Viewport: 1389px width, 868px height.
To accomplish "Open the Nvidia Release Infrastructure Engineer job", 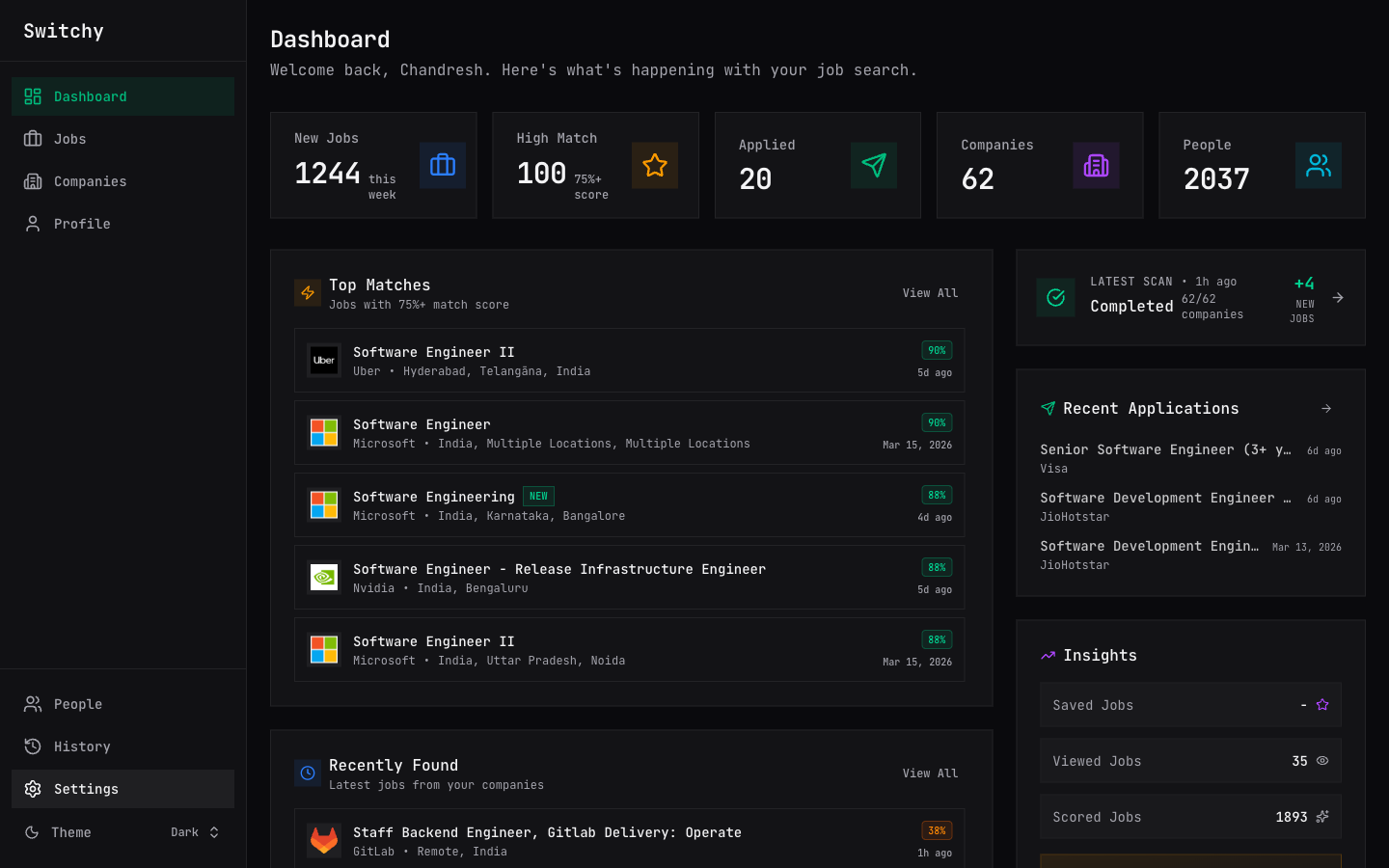I will click(x=559, y=569).
